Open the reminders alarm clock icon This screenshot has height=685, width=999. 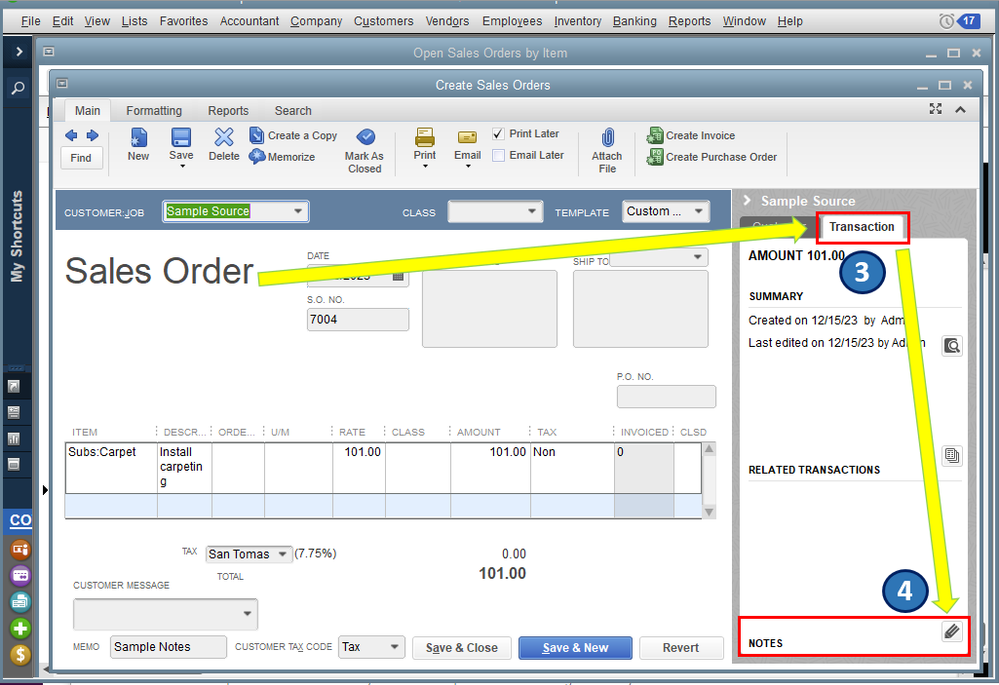947,21
